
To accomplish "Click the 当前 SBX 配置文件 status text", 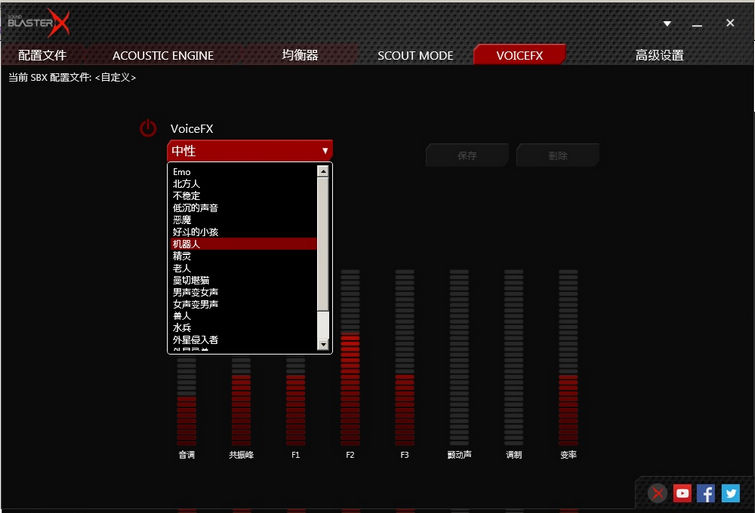I will pyautogui.click(x=72, y=77).
